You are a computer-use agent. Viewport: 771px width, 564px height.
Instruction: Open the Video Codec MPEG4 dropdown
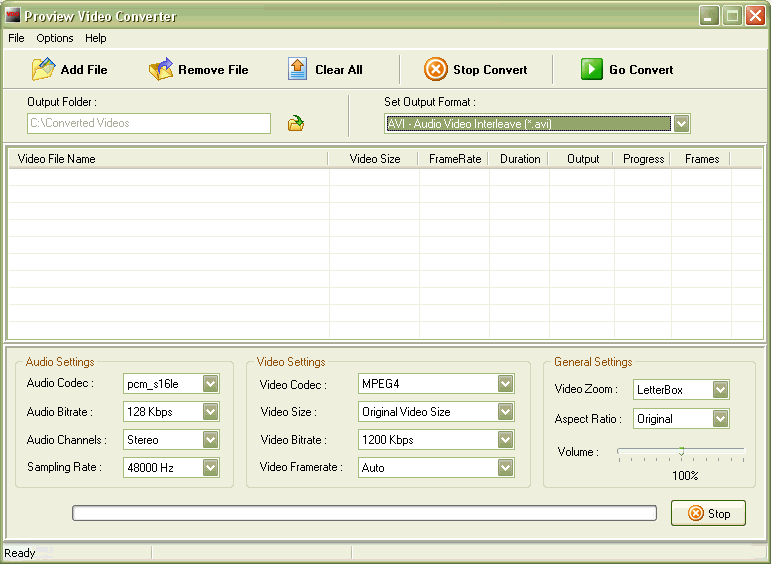click(505, 384)
